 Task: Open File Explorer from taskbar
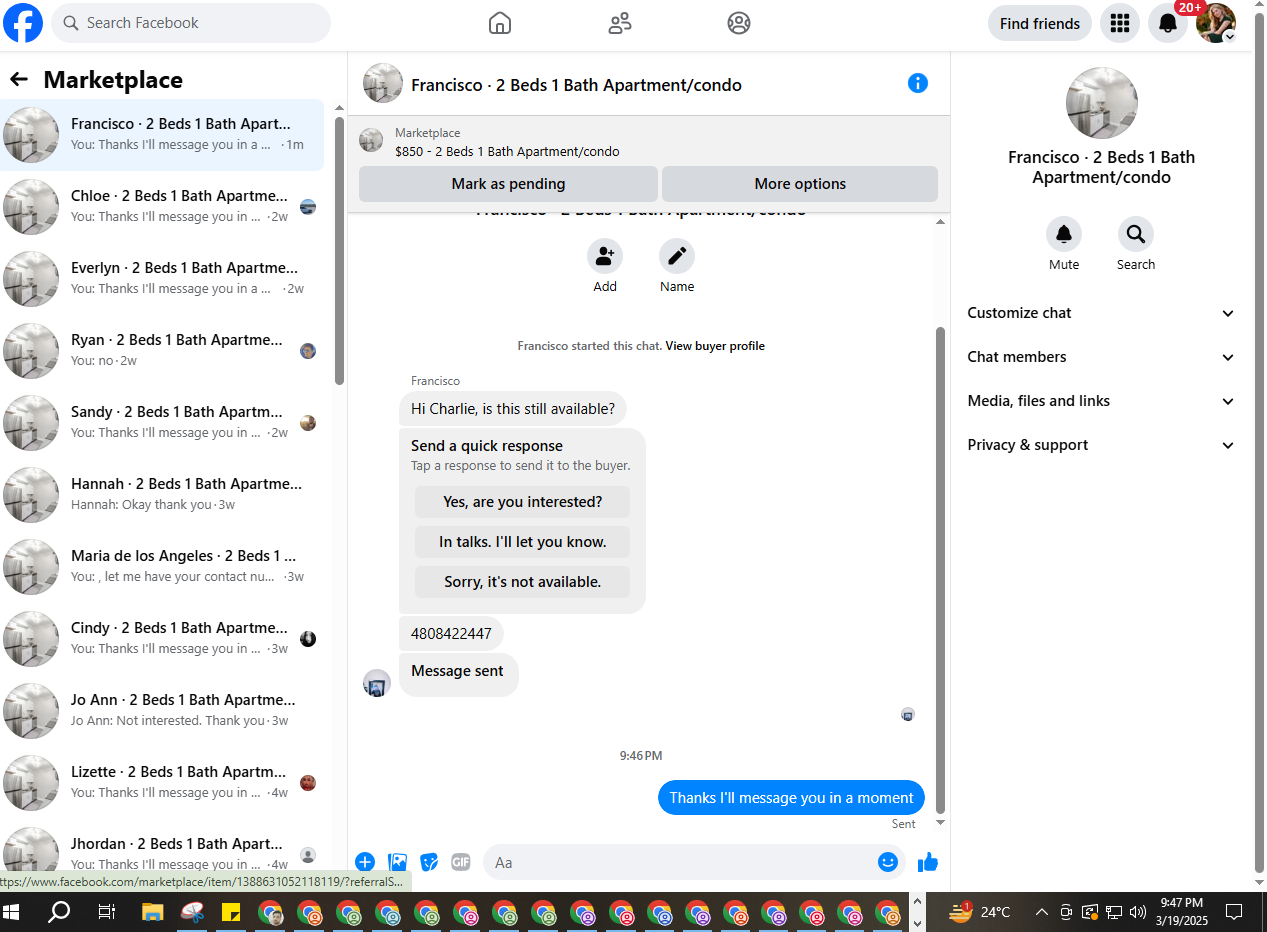point(152,912)
